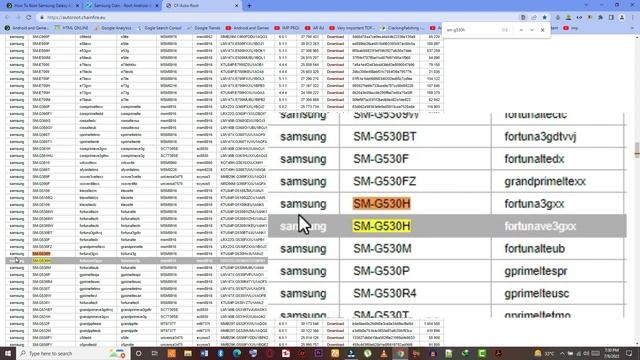
Task: Switch to the Chrome taskbar icon
Action: pos(400,353)
